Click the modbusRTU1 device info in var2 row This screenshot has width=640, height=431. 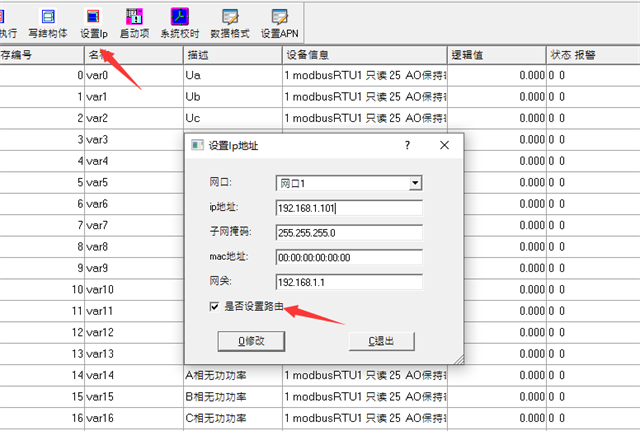point(365,118)
